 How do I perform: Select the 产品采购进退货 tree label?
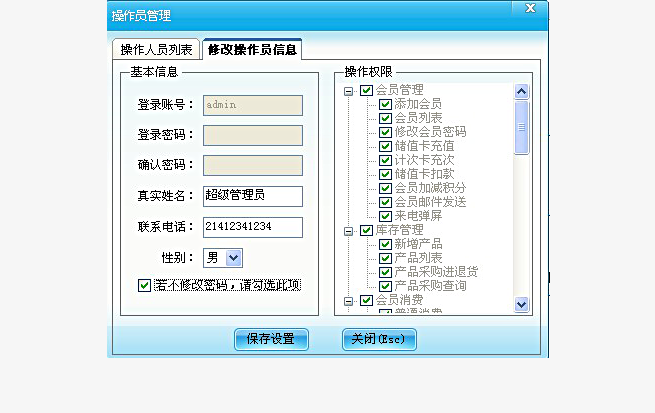pyautogui.click(x=436, y=272)
